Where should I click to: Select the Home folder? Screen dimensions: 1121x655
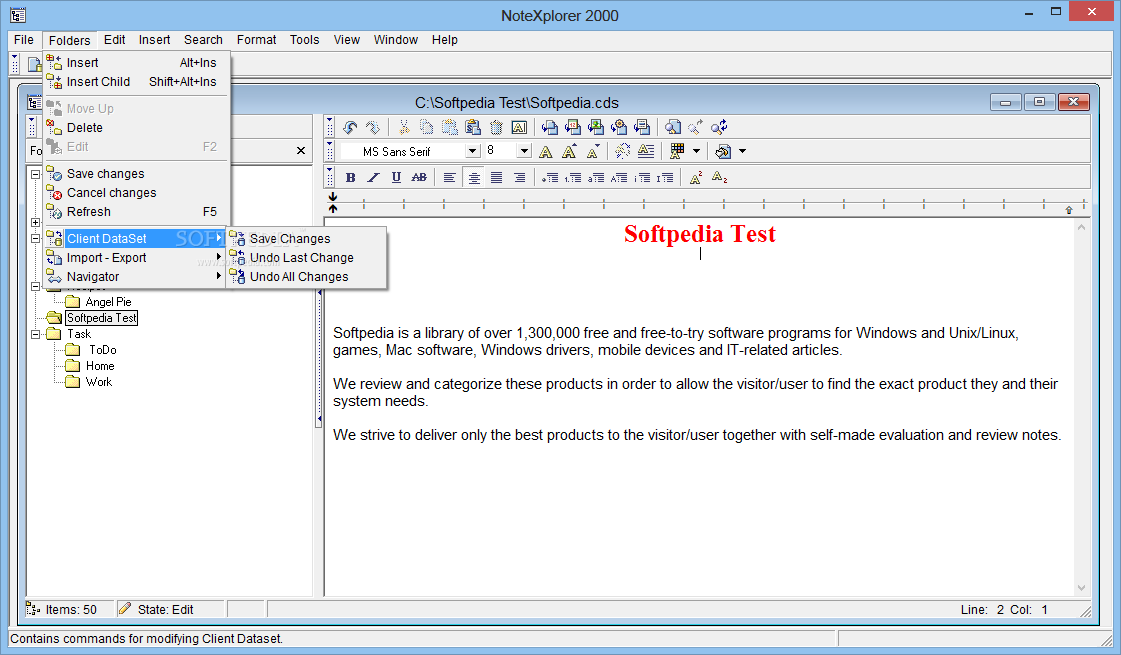pos(100,365)
